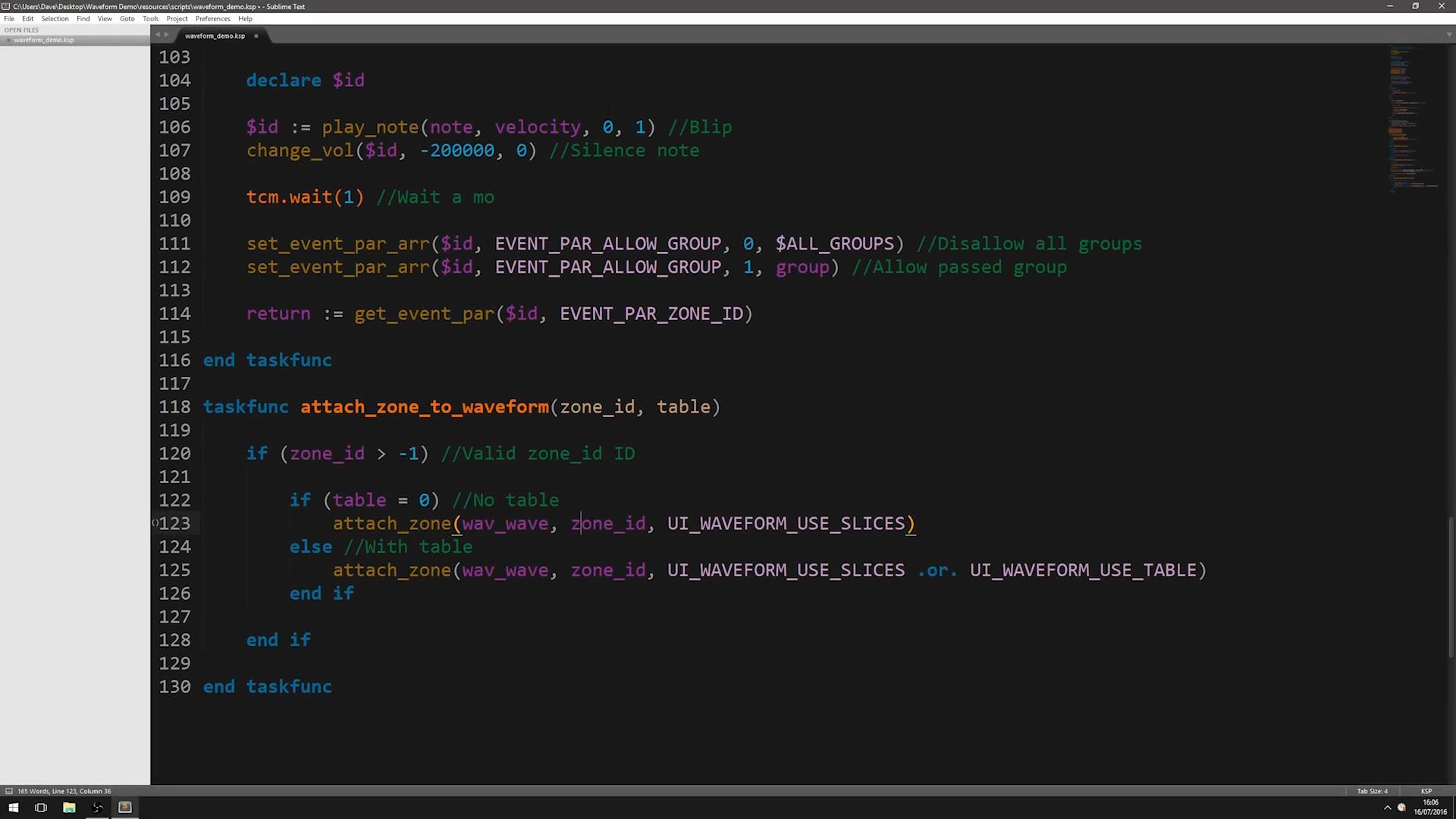This screenshot has height=819, width=1456.
Task: Click 'end taskfunc' on line 116
Action: pos(267,361)
